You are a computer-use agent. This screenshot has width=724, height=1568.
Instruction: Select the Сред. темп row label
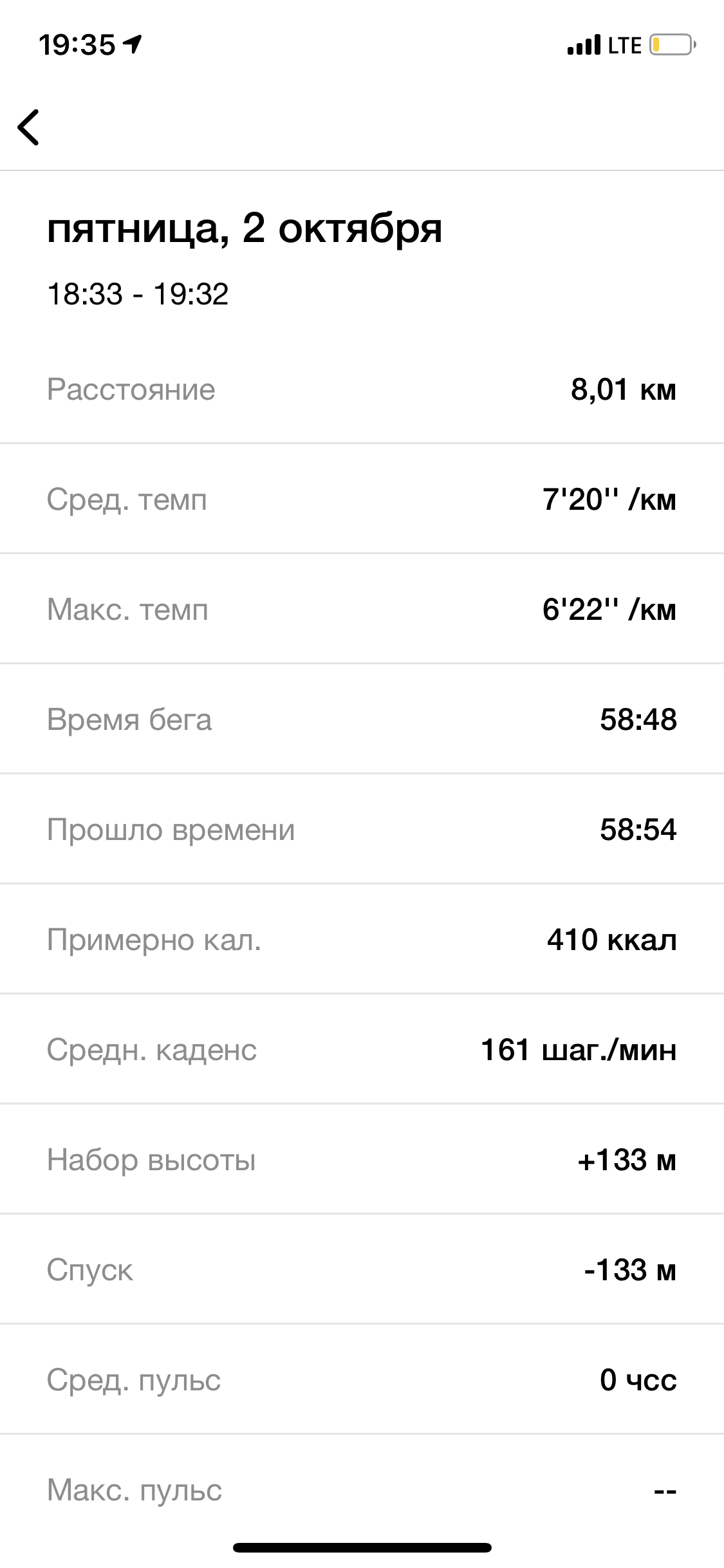tap(127, 499)
